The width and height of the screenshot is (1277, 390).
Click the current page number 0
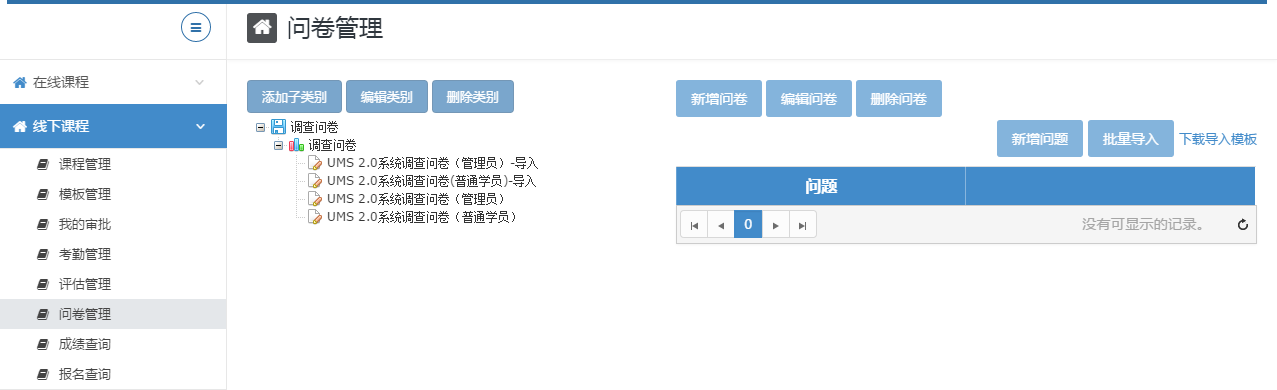click(748, 225)
